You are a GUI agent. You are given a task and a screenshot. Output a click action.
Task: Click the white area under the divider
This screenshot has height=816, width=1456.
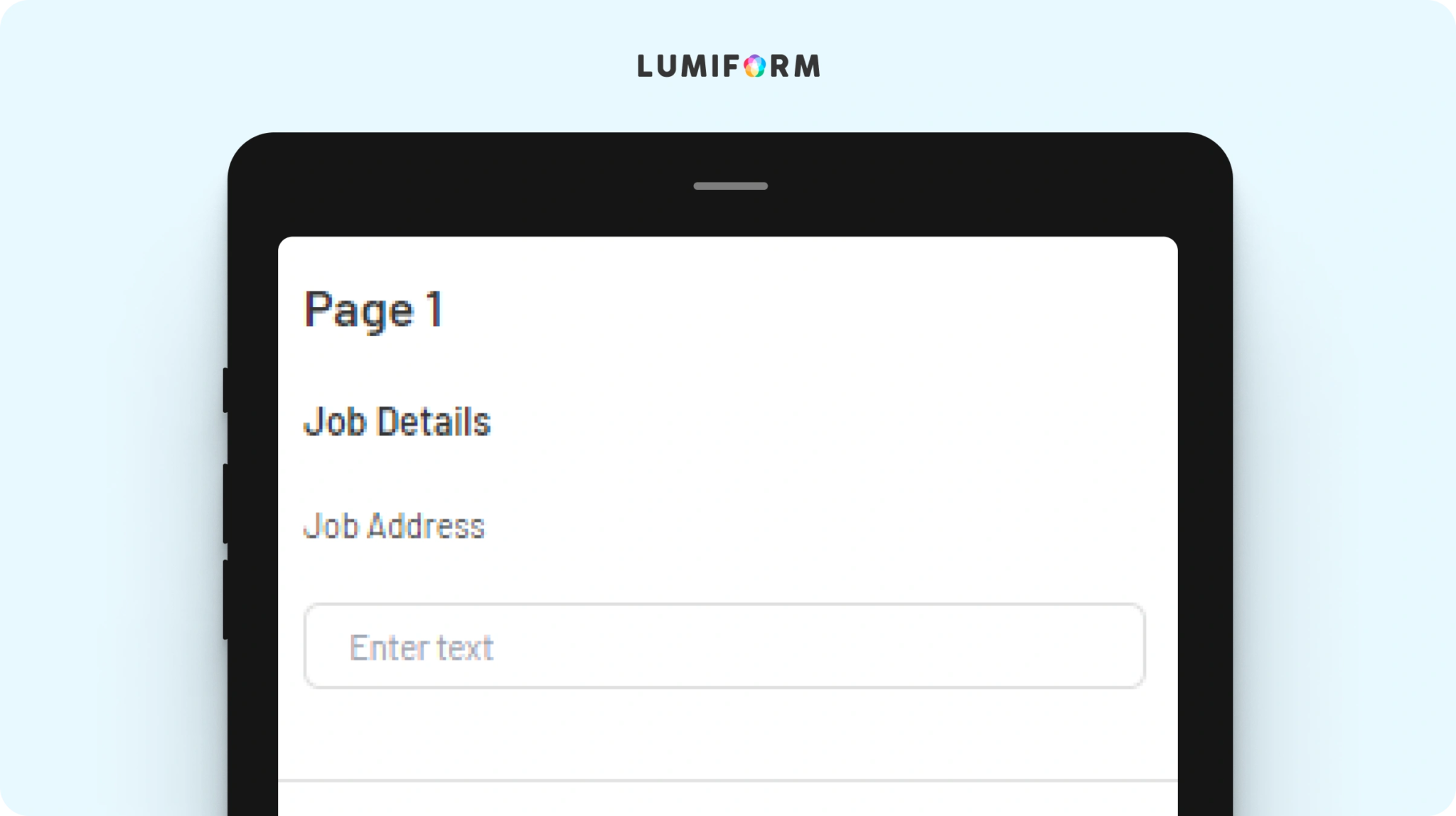point(728,800)
